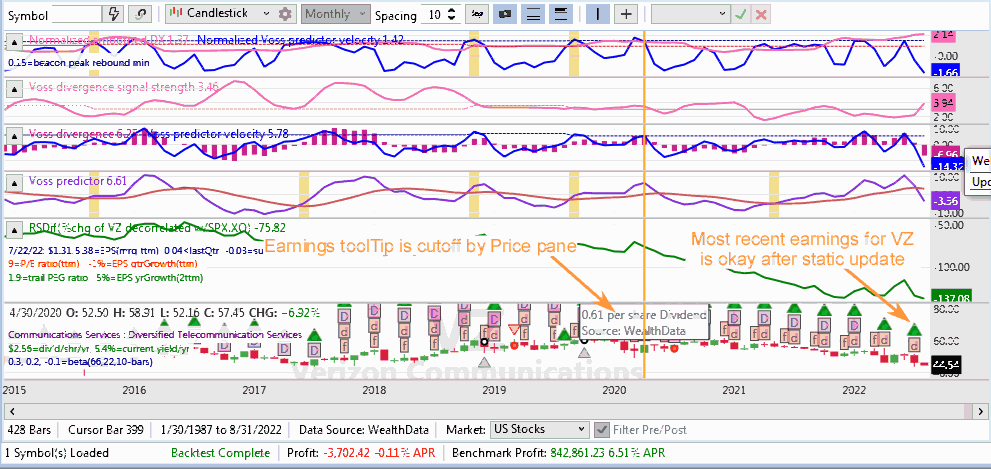The image size is (991, 469).
Task: Toggle the camera icon button
Action: (x=505, y=14)
